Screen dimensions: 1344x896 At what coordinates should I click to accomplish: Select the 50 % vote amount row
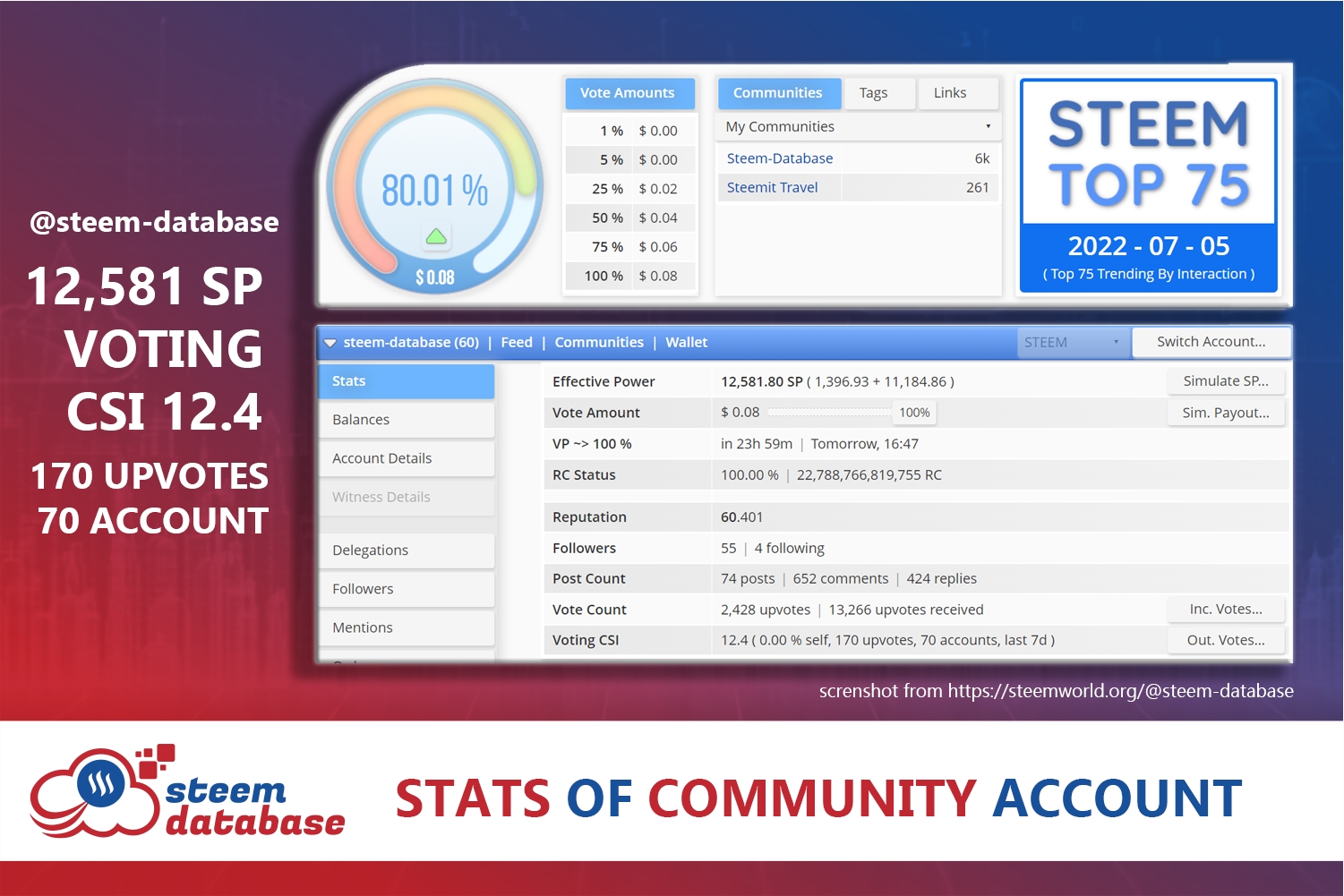coord(630,218)
